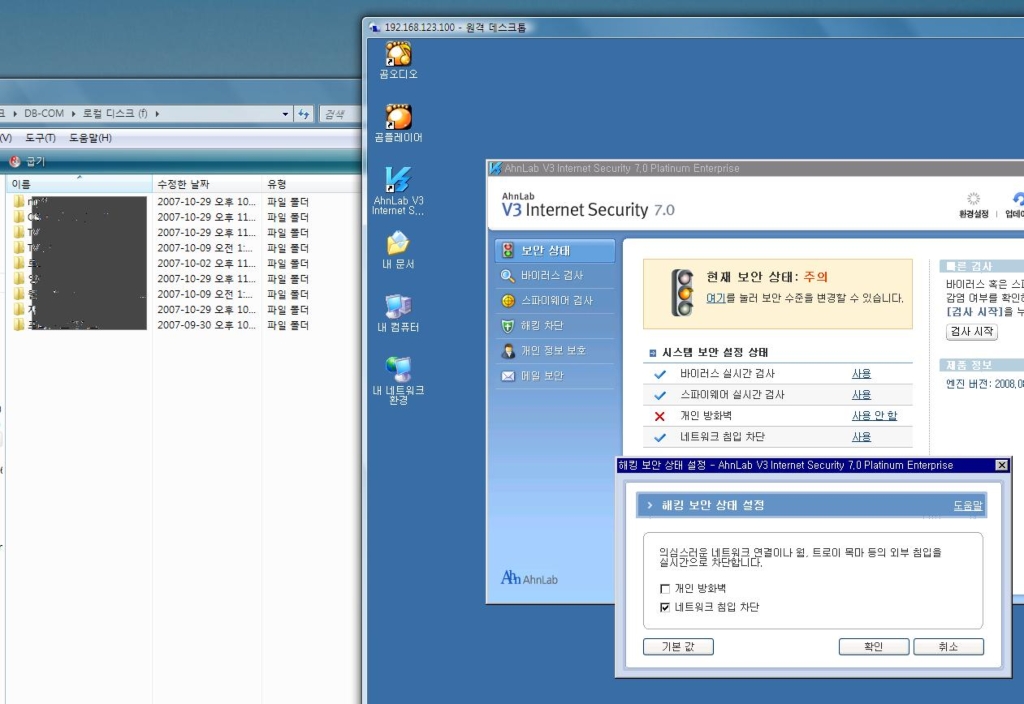The image size is (1024, 704).
Task: Click the red X icon beside 개인 방화벽 status
Action: (660, 416)
